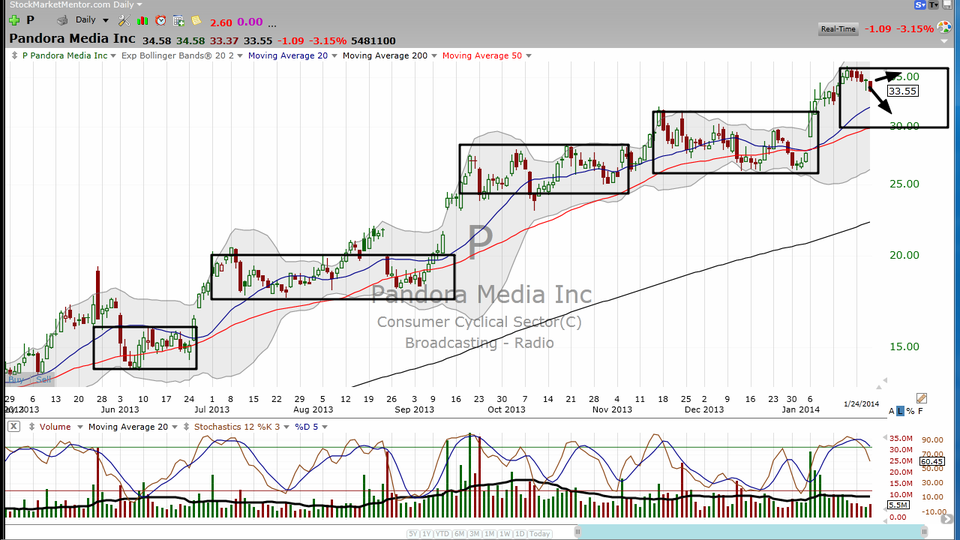The width and height of the screenshot is (960, 540).
Task: Select the 1W time range
Action: click(x=504, y=534)
